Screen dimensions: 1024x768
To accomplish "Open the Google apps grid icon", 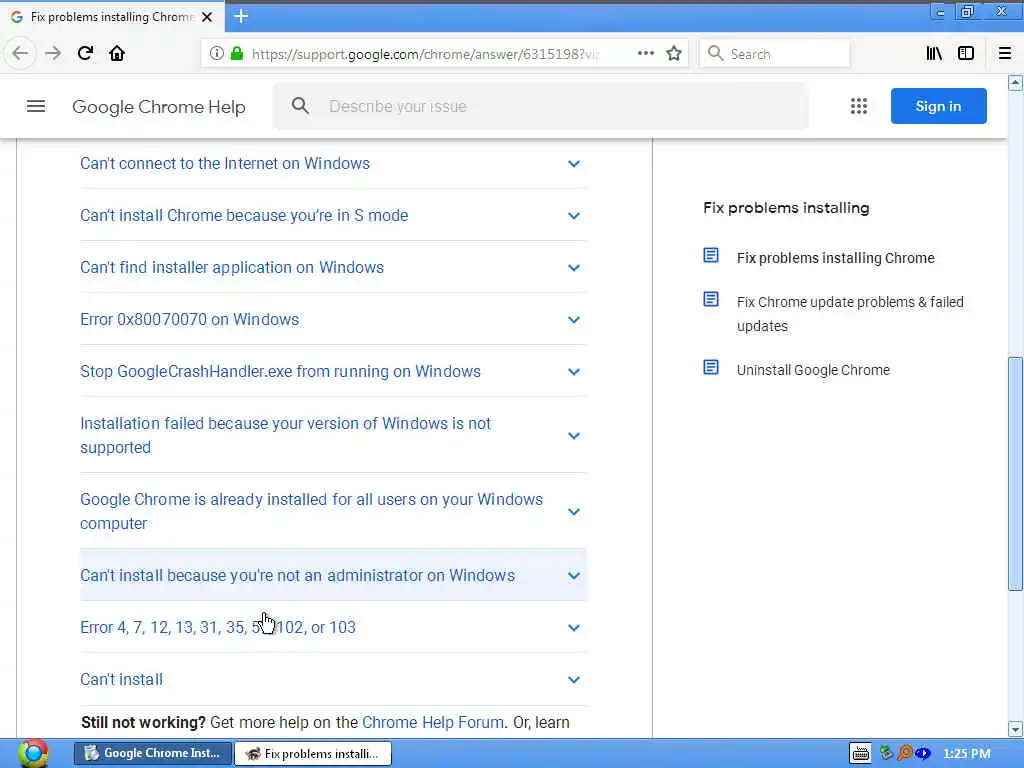I will [x=859, y=106].
